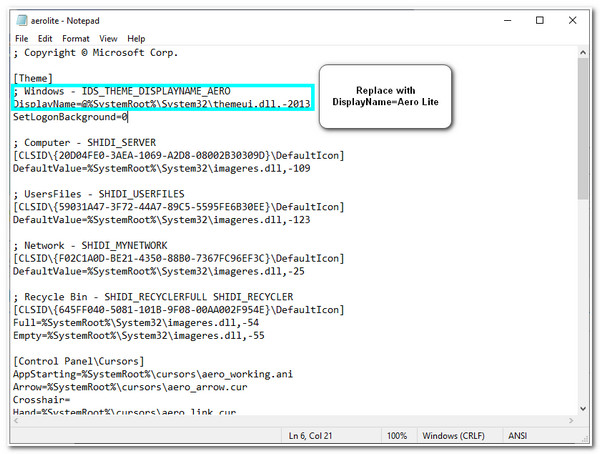Viewport: 600px width, 454px height.
Task: Click the resize grip in the status bar corner
Action: (x=585, y=439)
